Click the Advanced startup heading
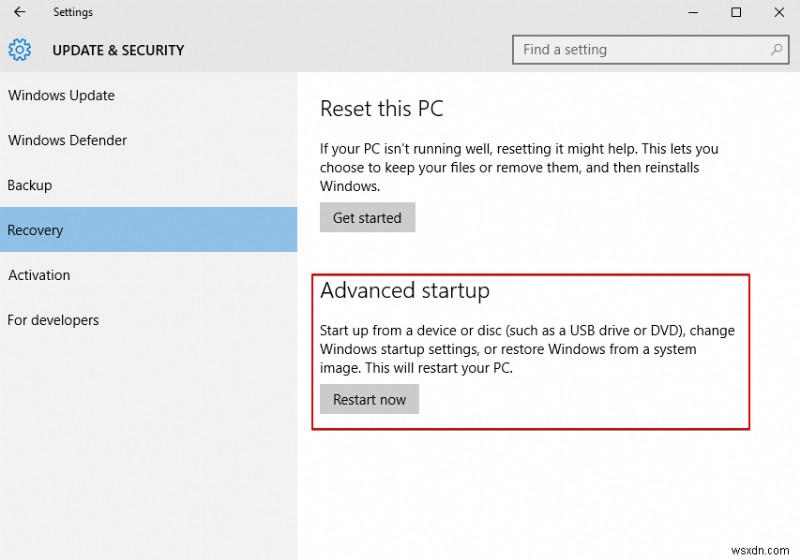Screen dimensions: 800x560 (405, 291)
